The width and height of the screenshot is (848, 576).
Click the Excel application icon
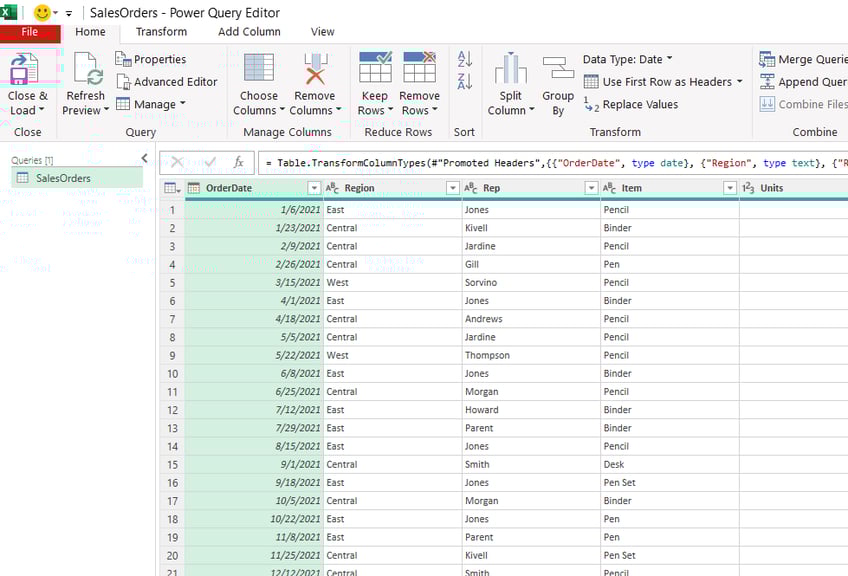click(x=9, y=12)
